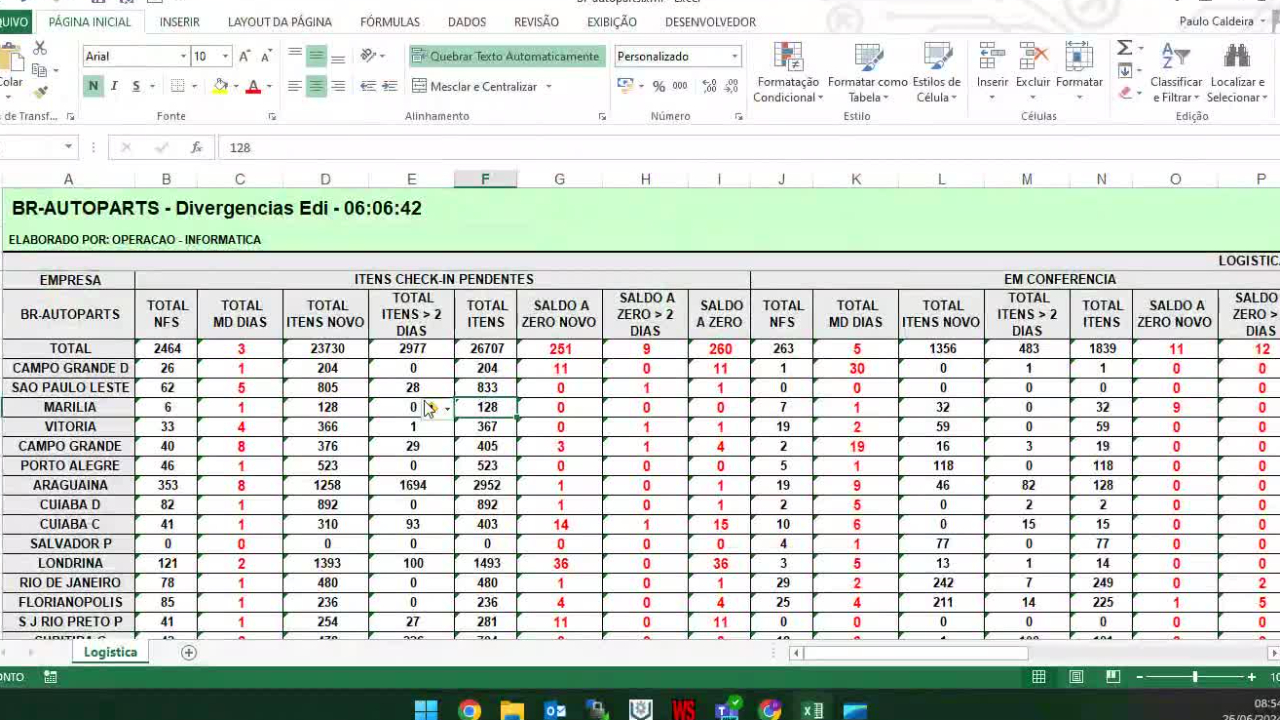This screenshot has width=1280, height=720.
Task: Increase indent
Action: coord(389,87)
